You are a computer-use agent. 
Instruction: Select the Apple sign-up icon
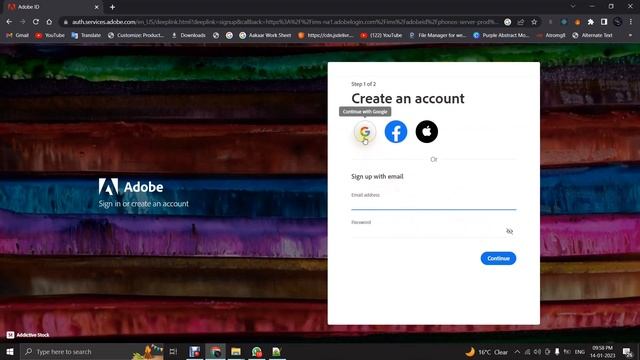pyautogui.click(x=427, y=131)
